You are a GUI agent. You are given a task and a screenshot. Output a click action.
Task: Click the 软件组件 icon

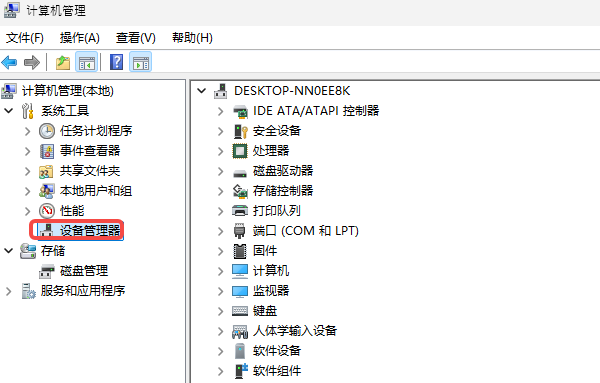[x=241, y=371]
